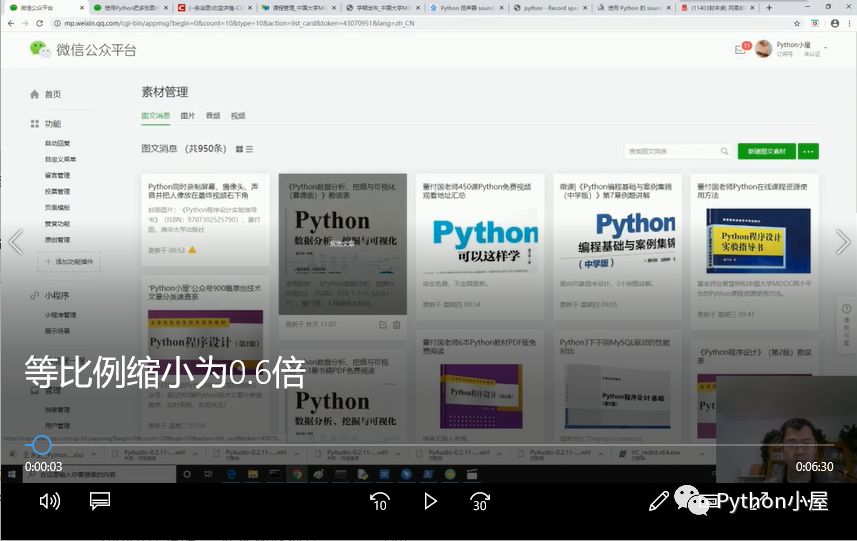This screenshot has width=857, height=541.
Task: Open 小程序管理 in the sidebar
Action: [61, 315]
